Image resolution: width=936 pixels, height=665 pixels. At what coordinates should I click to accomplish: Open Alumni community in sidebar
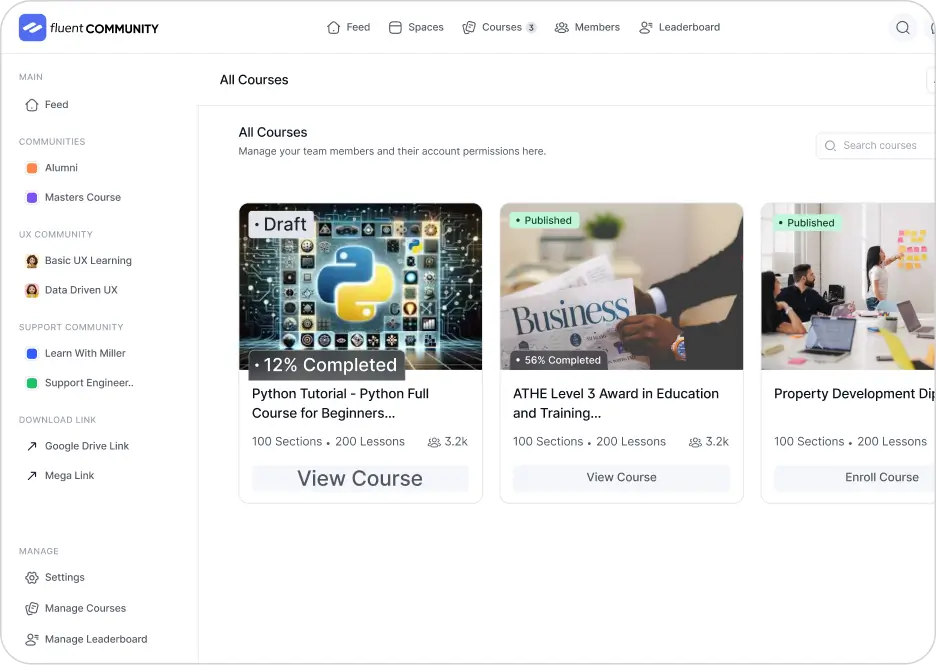61,168
